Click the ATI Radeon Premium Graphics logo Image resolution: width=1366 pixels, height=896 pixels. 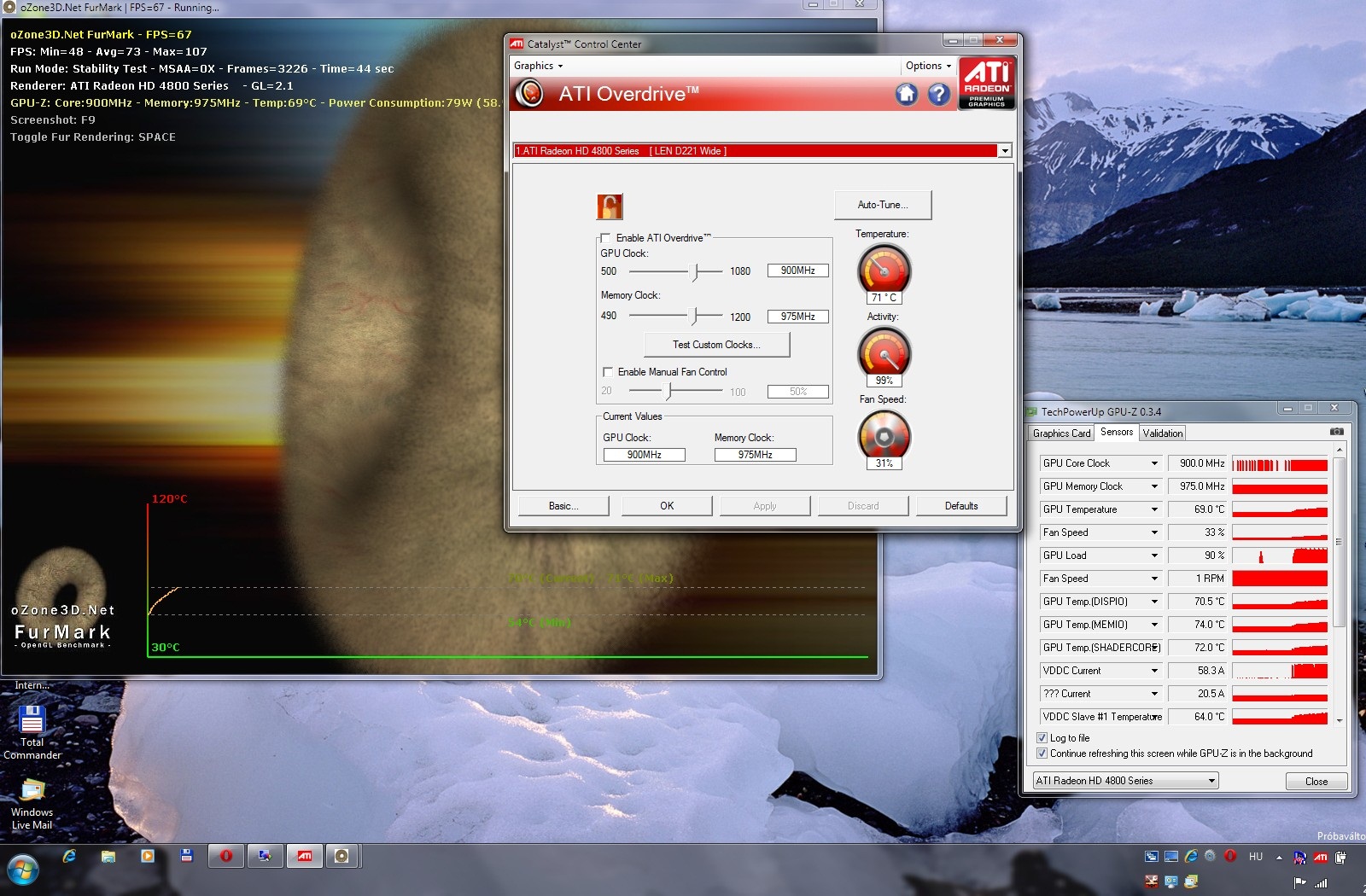(x=987, y=84)
